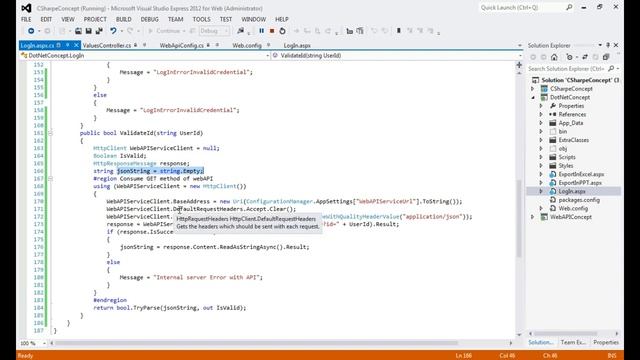Expand the CSharpeConcept project node
Screen dimensions: 640x360
coord(533,89)
